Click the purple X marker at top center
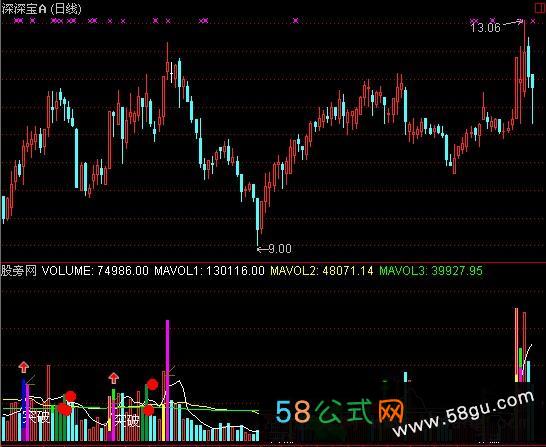Image resolution: width=546 pixels, height=447 pixels. click(x=296, y=21)
